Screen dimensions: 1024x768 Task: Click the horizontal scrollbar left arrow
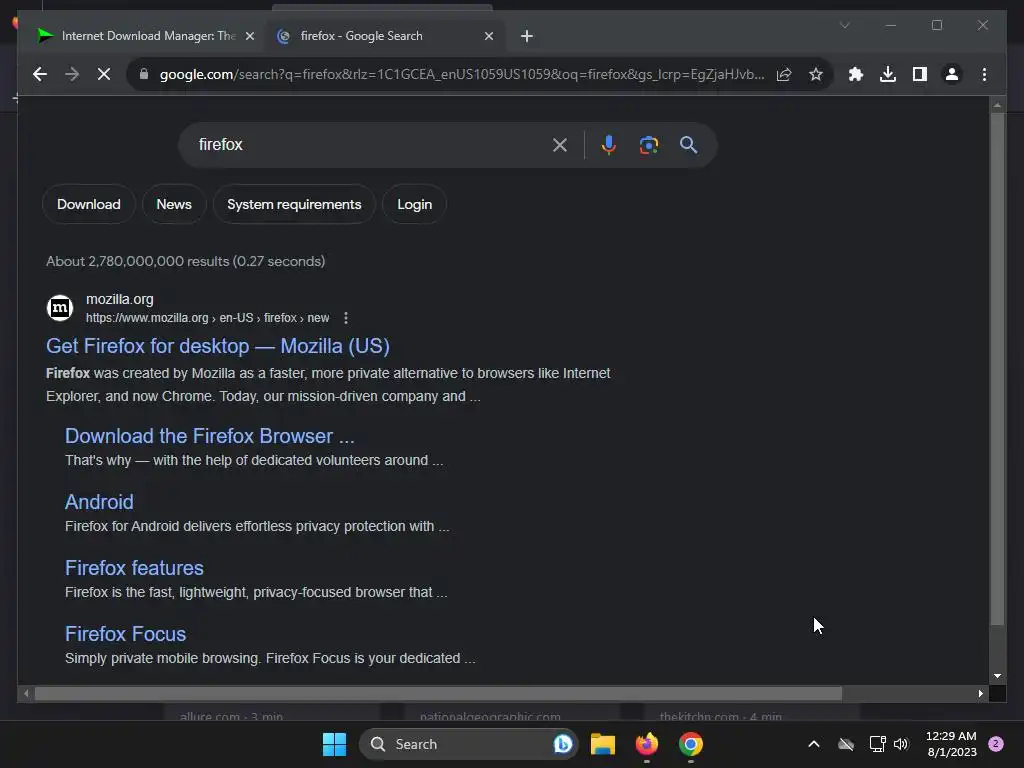click(25, 694)
